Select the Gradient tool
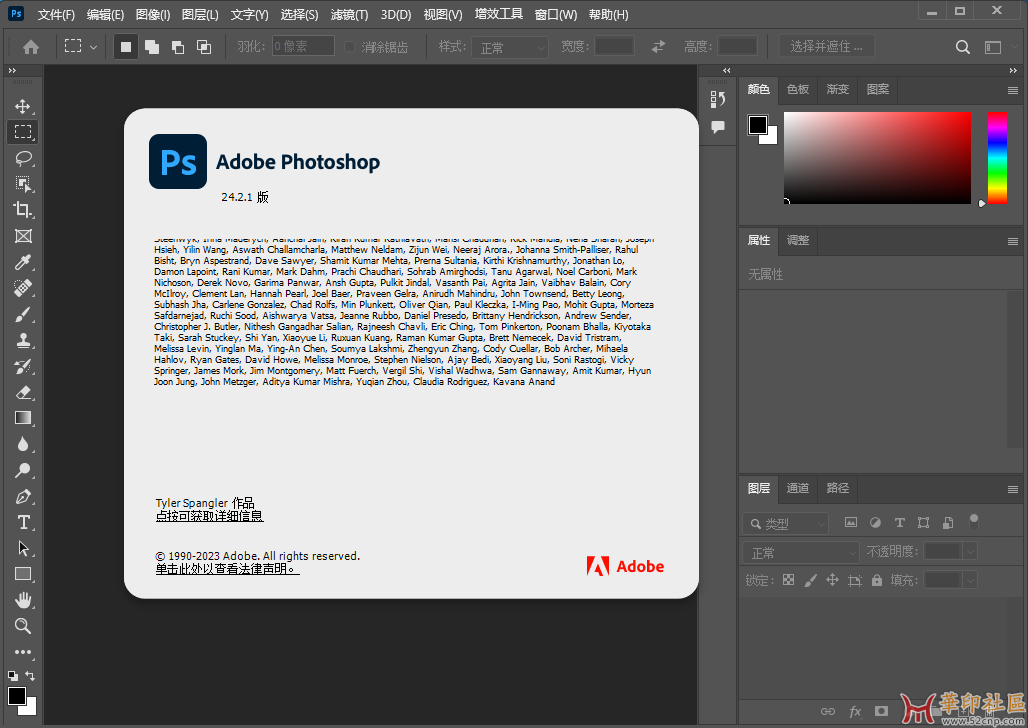 pyautogui.click(x=23, y=418)
